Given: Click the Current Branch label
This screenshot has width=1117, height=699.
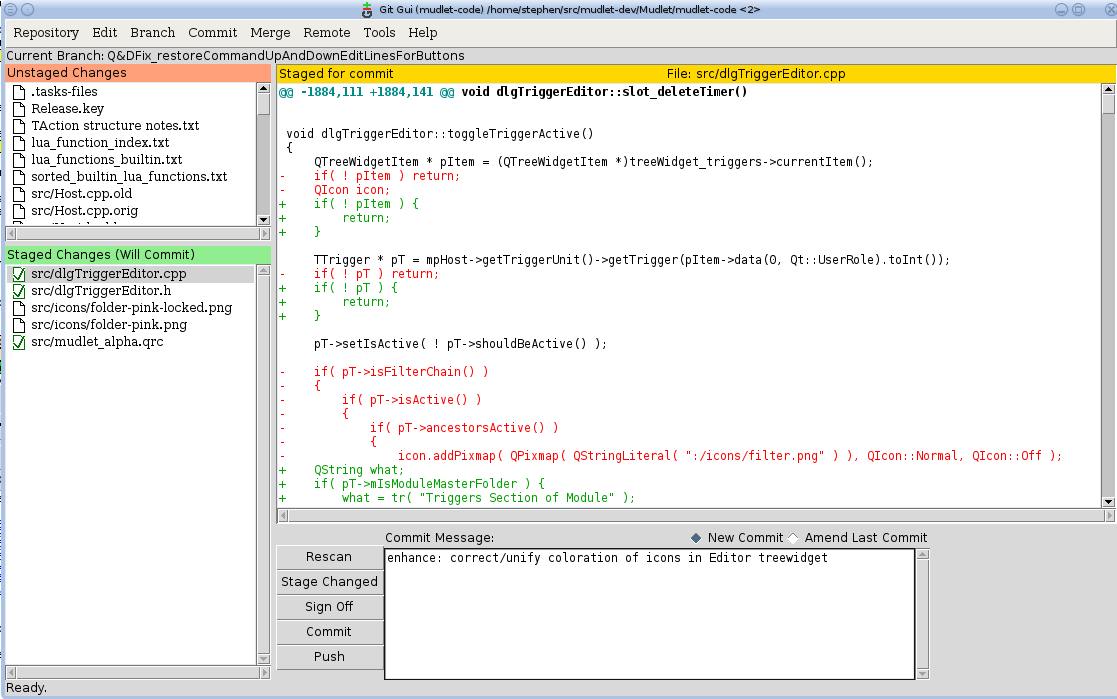Looking at the screenshot, I should 235,56.
